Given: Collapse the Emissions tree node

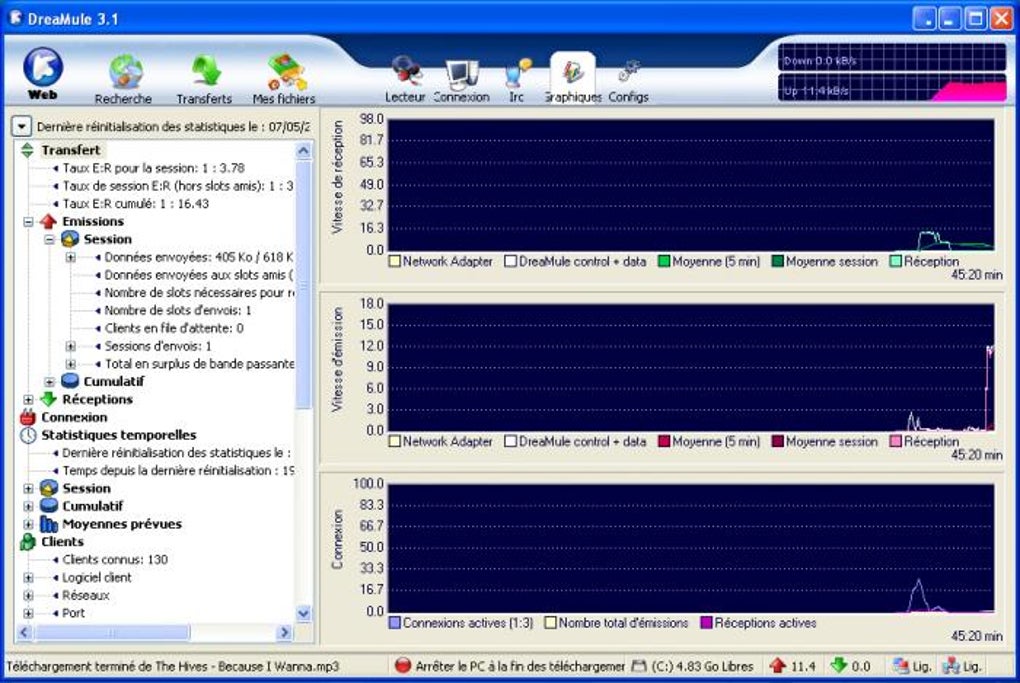Looking at the screenshot, I should coord(28,222).
